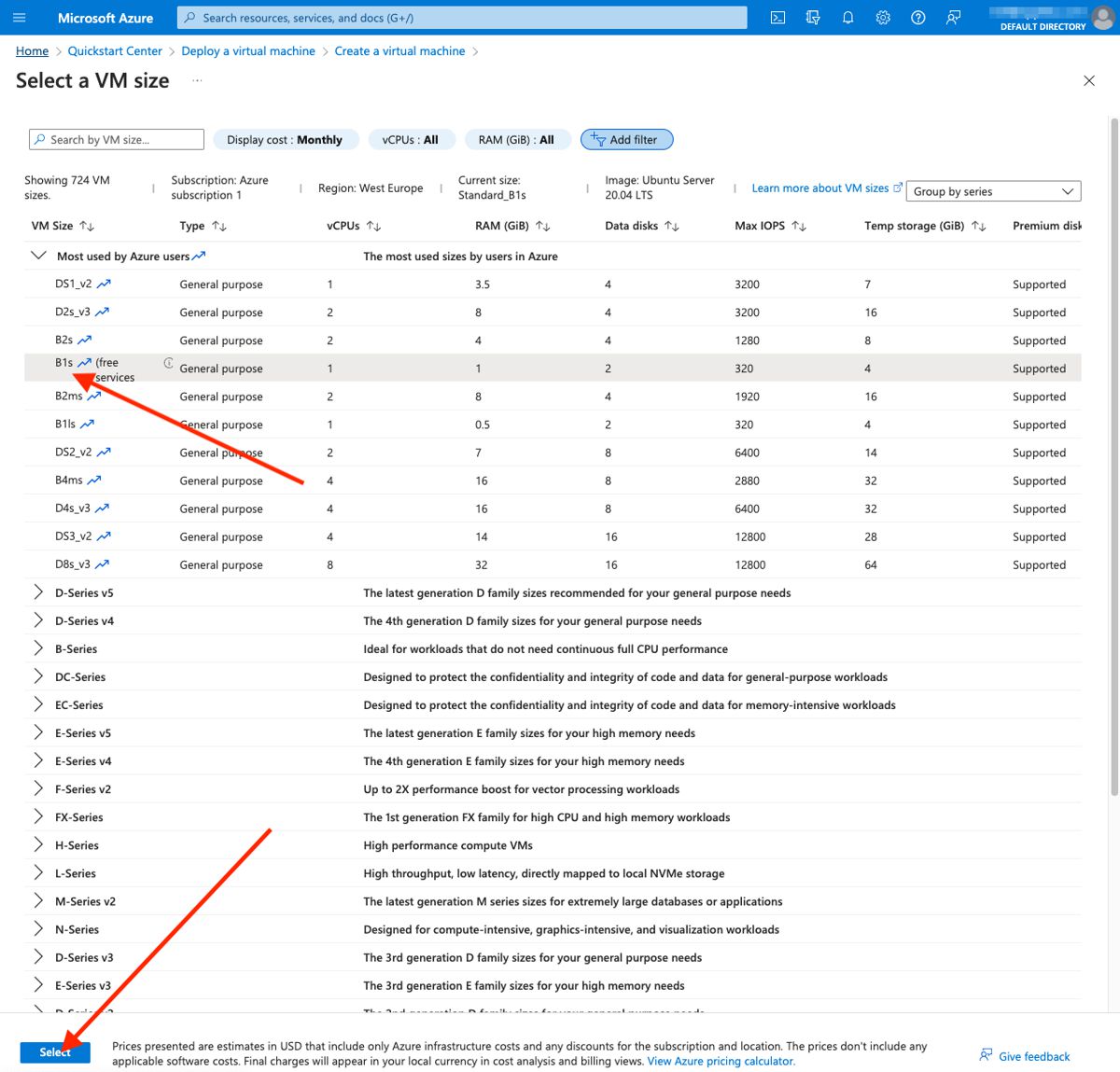Open the Azure portal hamburger menu
The height and width of the screenshot is (1072, 1120).
click(20, 18)
